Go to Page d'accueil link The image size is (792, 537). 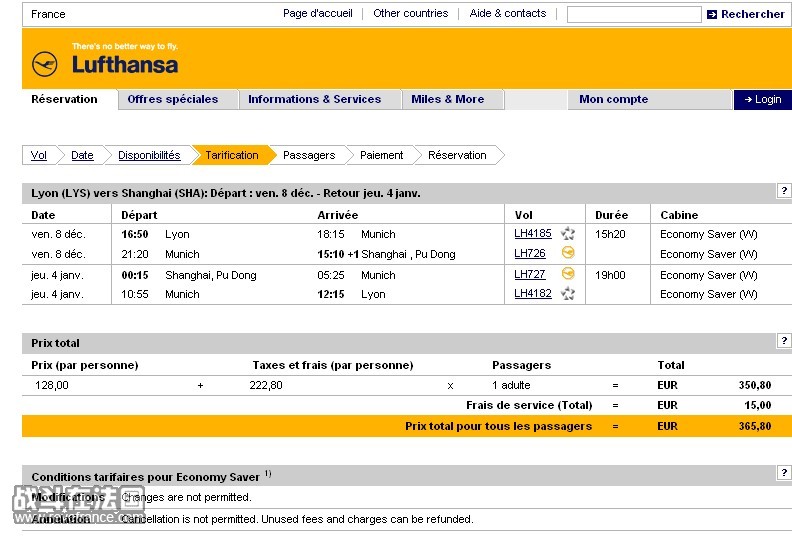coord(318,13)
